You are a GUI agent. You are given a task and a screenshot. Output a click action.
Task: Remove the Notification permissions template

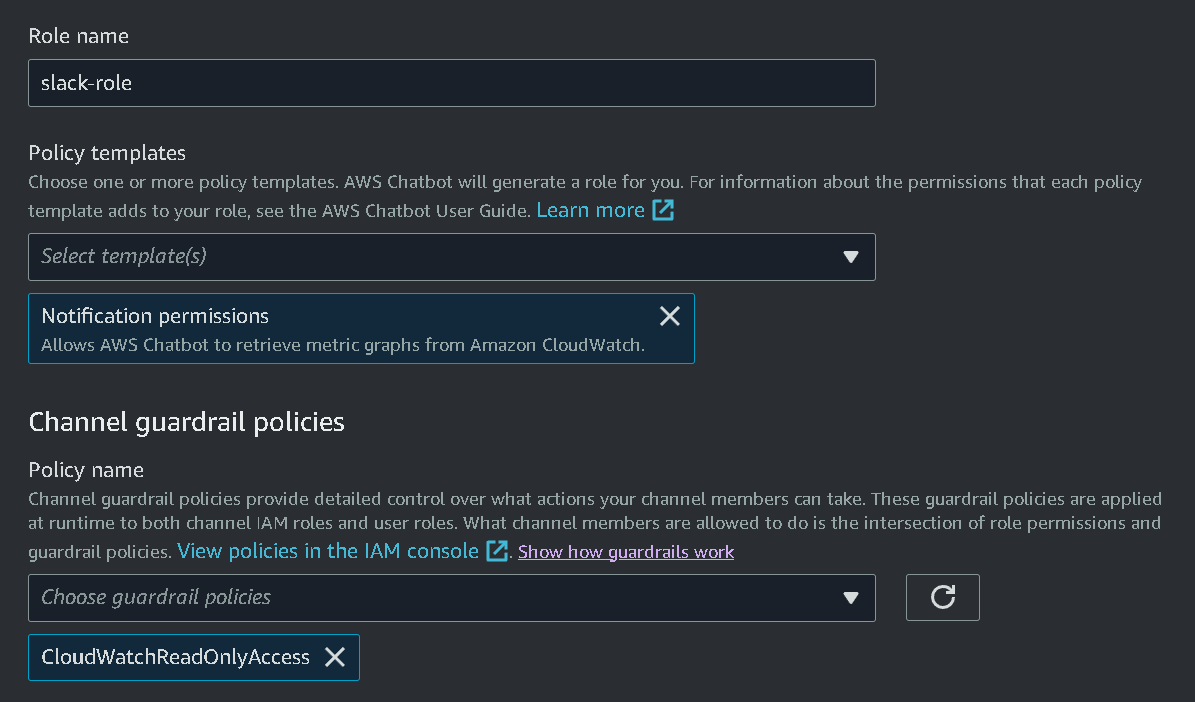[x=670, y=316]
